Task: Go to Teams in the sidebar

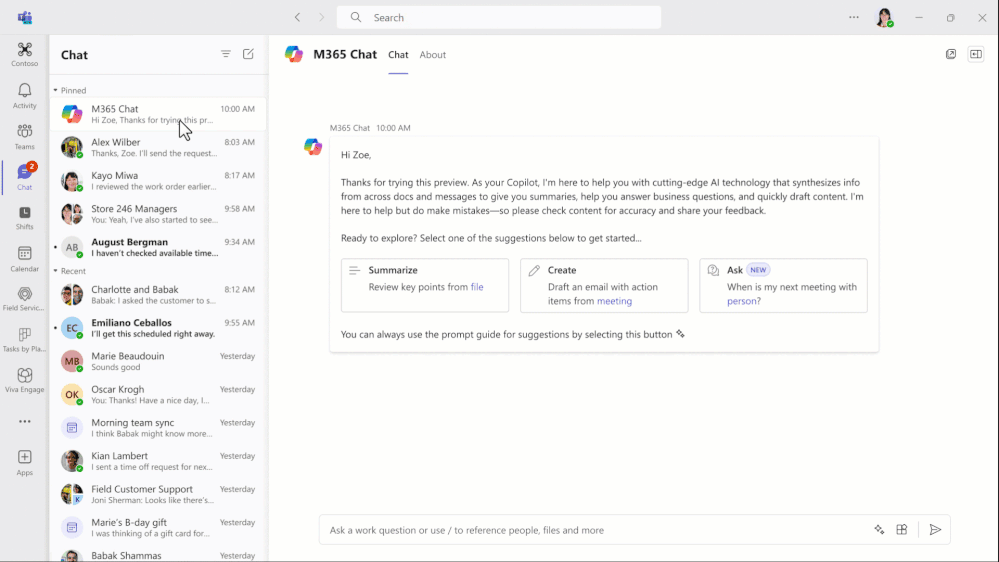Action: click(x=24, y=136)
